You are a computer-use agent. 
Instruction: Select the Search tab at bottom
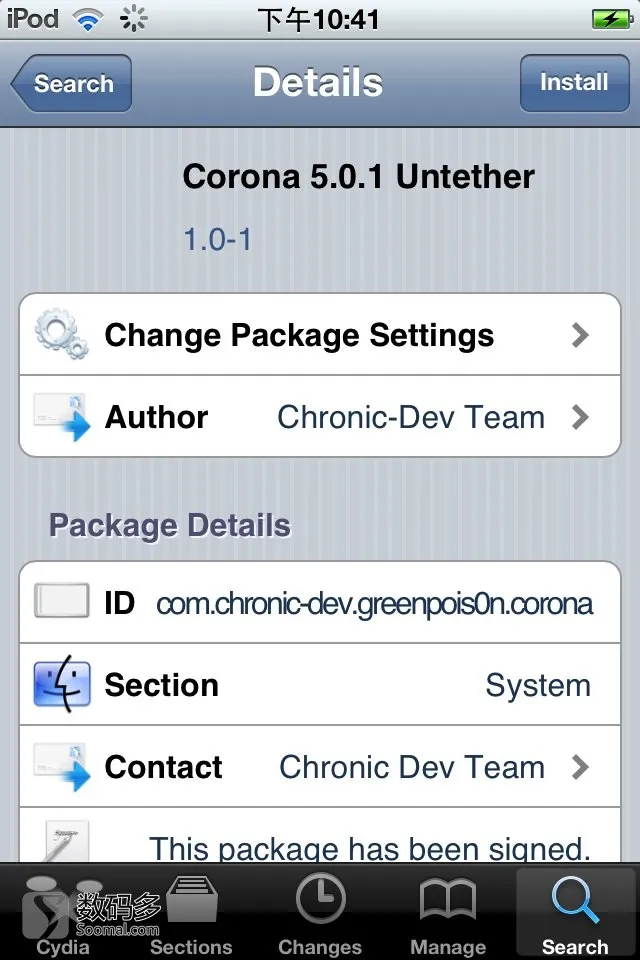tap(575, 913)
